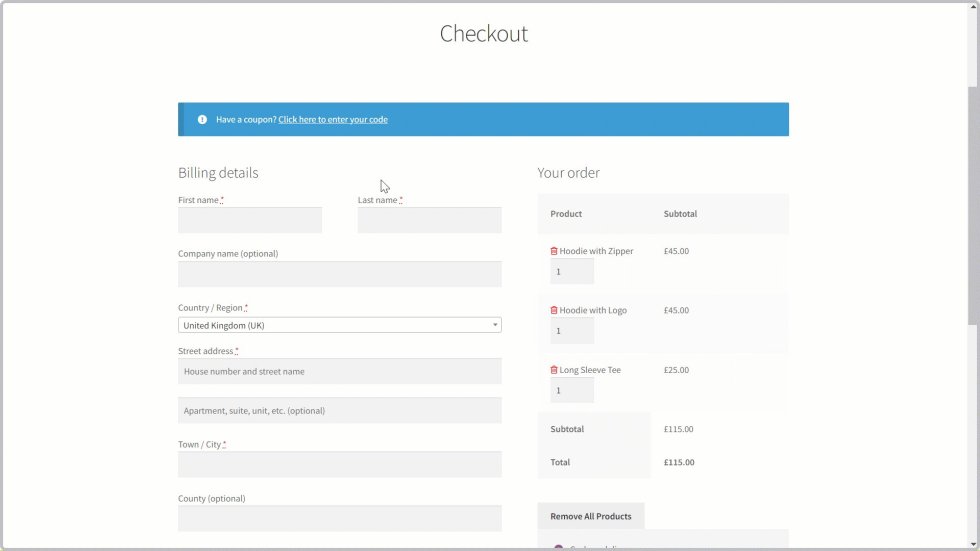Viewport: 980px width, 551px height.
Task: Click the page vertical scrollbar thumb
Action: coord(972,206)
